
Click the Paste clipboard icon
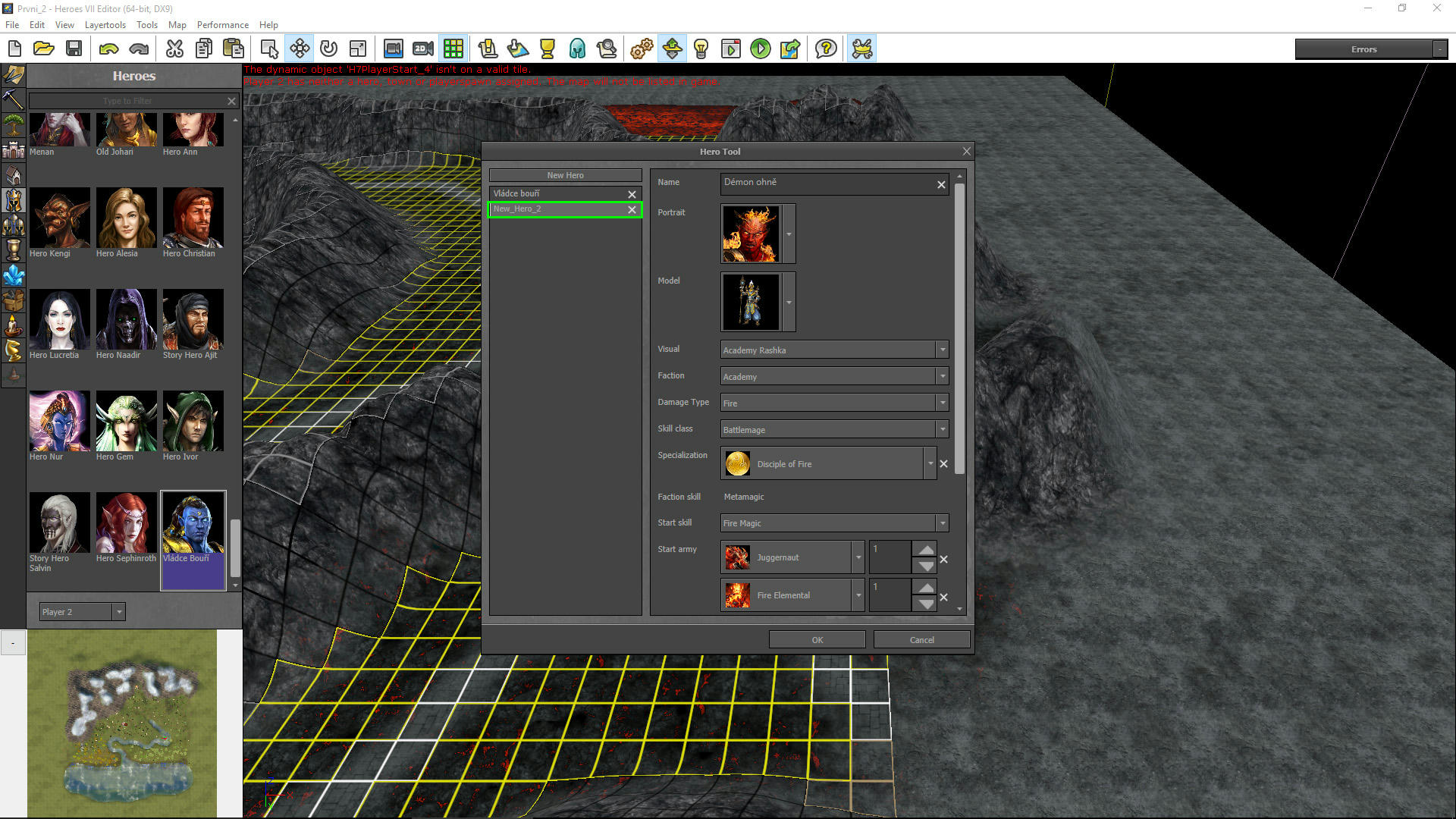coord(234,49)
